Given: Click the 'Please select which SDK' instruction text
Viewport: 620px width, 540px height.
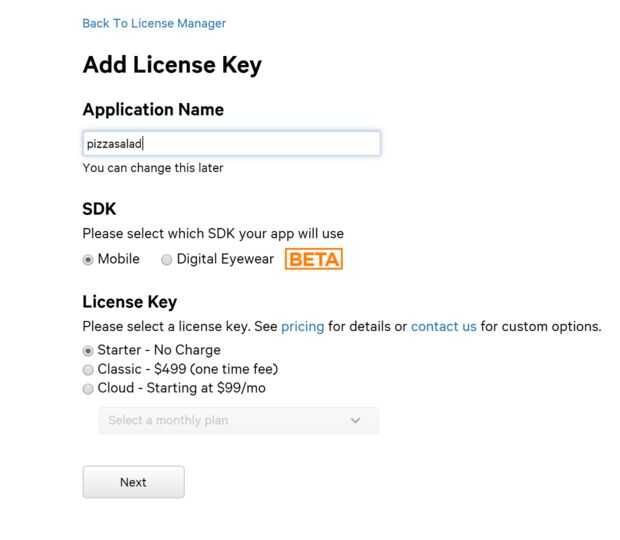Looking at the screenshot, I should (x=213, y=234).
